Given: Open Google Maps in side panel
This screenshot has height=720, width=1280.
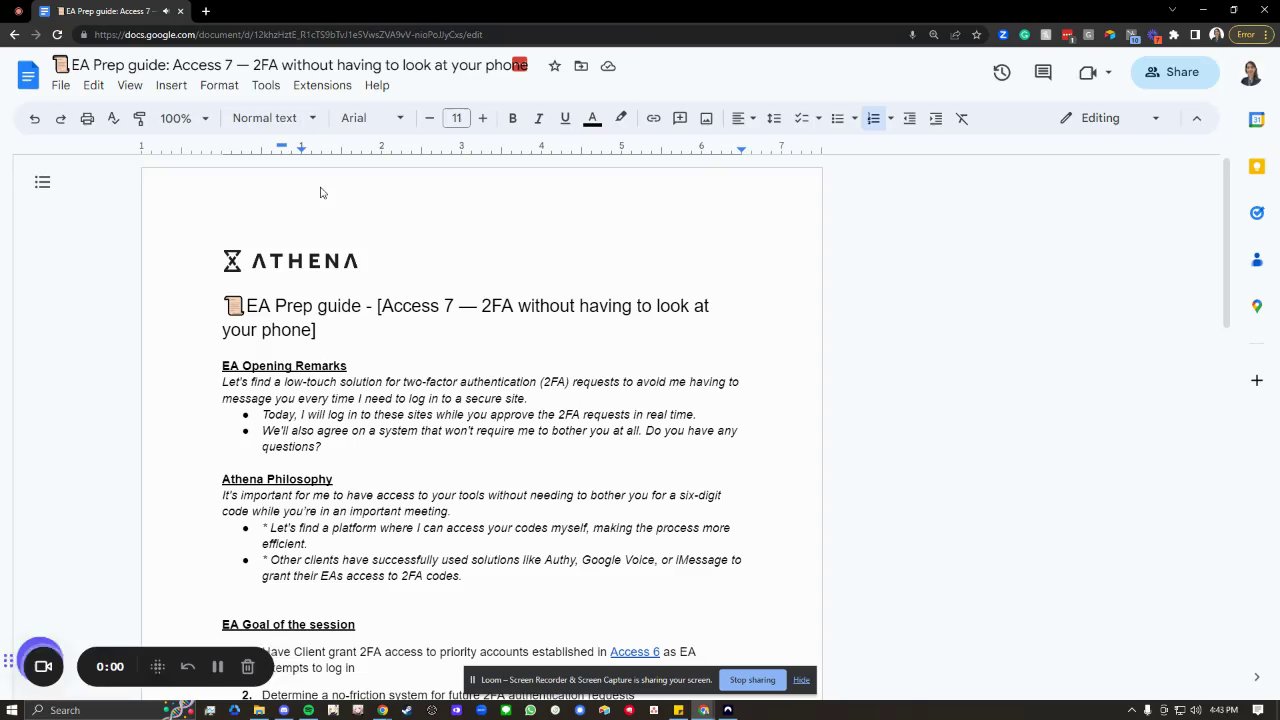Looking at the screenshot, I should click(x=1257, y=306).
